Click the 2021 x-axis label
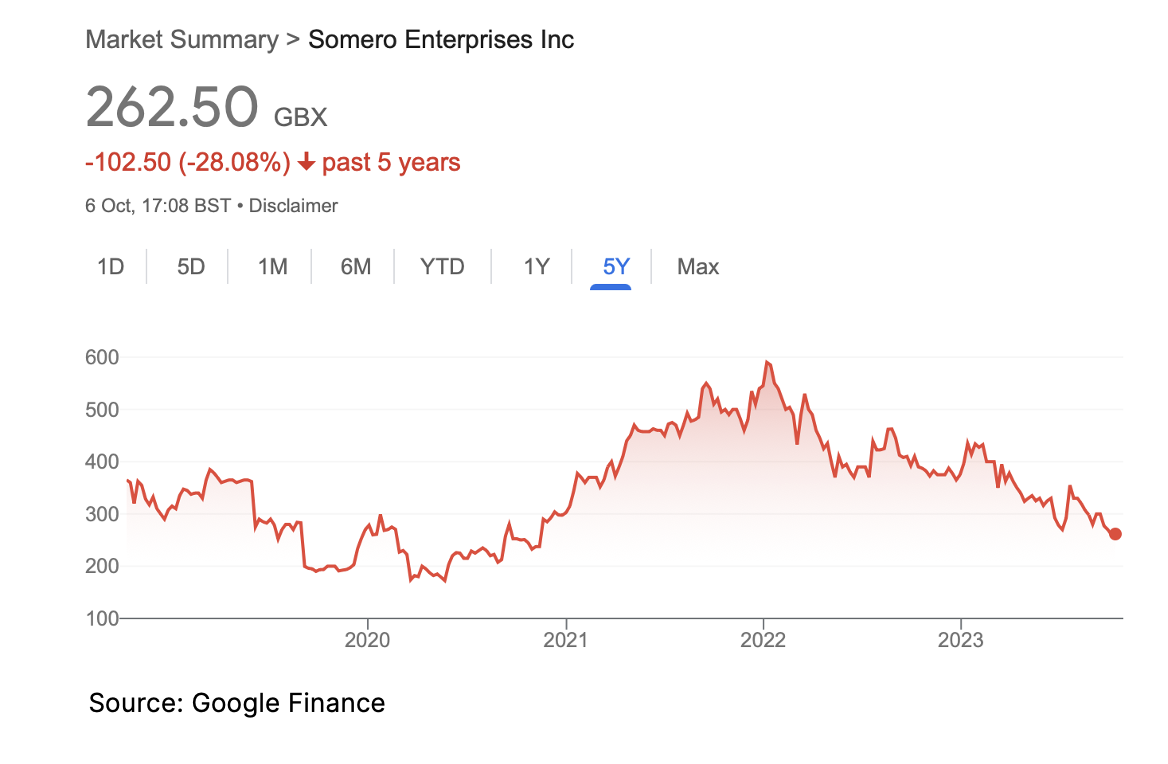This screenshot has height=764, width=1168. pyautogui.click(x=565, y=640)
